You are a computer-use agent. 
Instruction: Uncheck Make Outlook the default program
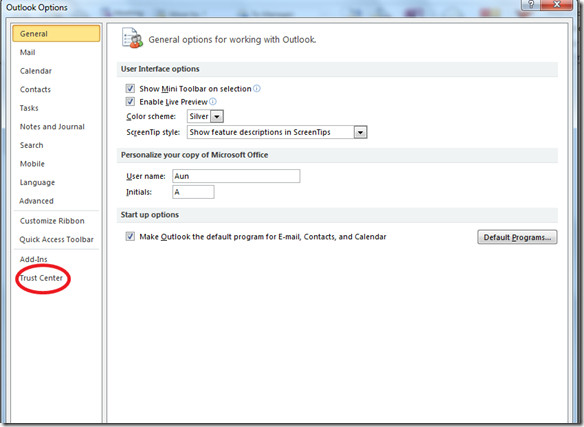pos(130,236)
